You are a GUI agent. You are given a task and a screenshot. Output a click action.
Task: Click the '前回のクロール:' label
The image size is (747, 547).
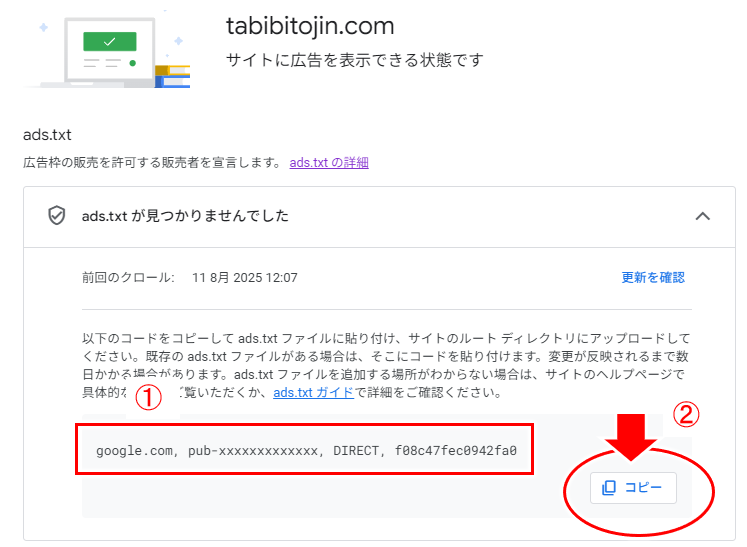pyautogui.click(x=128, y=277)
